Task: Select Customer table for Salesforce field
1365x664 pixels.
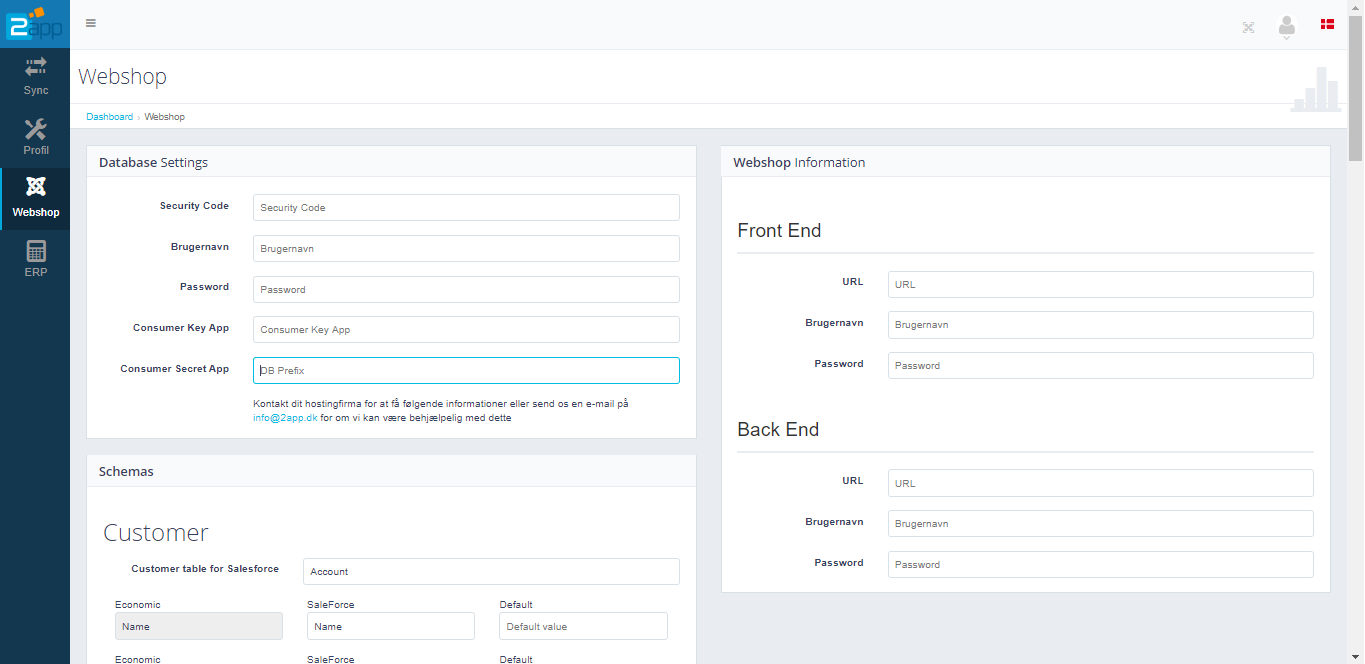Action: click(491, 572)
